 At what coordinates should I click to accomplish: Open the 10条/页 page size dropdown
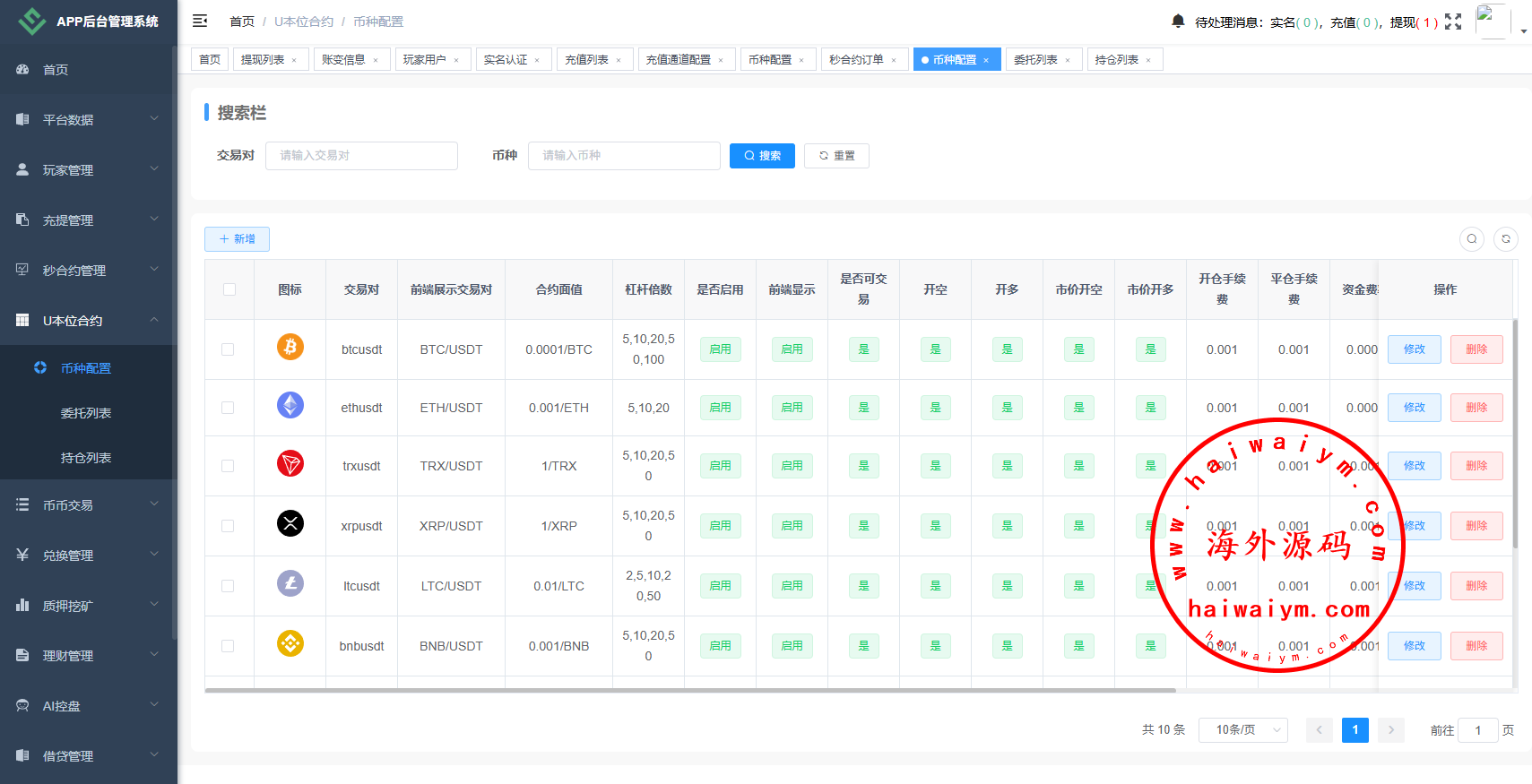[x=1242, y=730]
